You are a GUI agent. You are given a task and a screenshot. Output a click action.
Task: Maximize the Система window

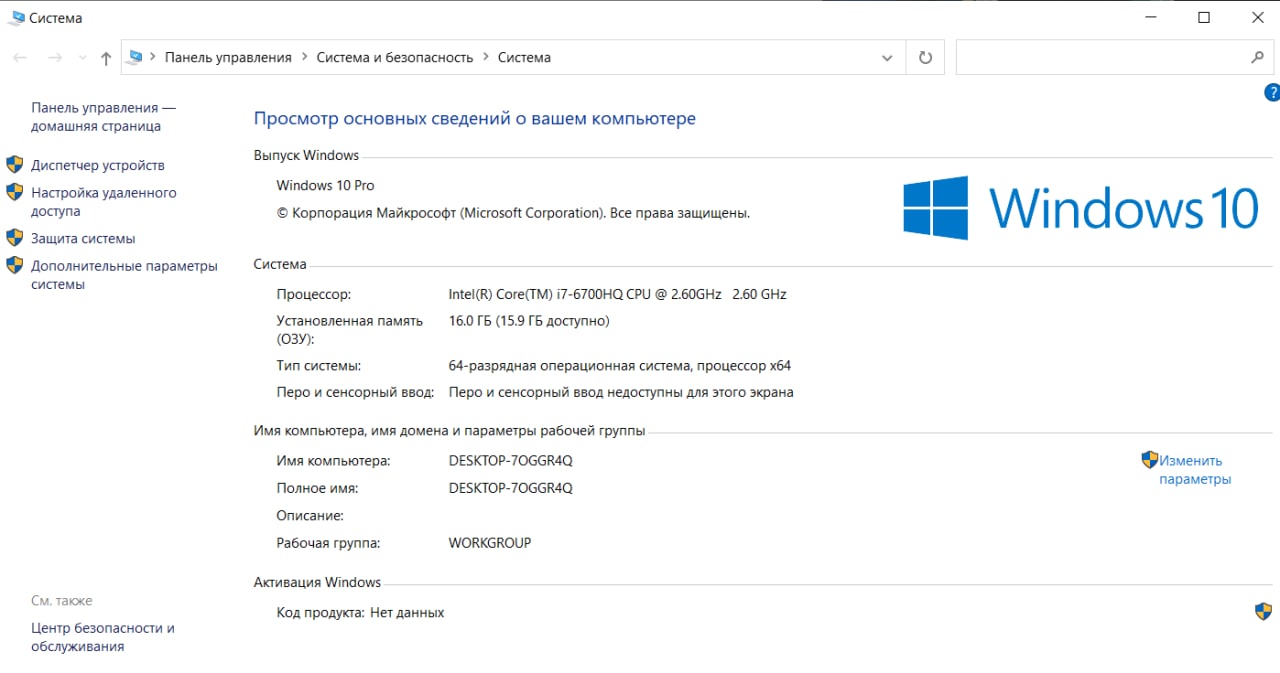1204,17
